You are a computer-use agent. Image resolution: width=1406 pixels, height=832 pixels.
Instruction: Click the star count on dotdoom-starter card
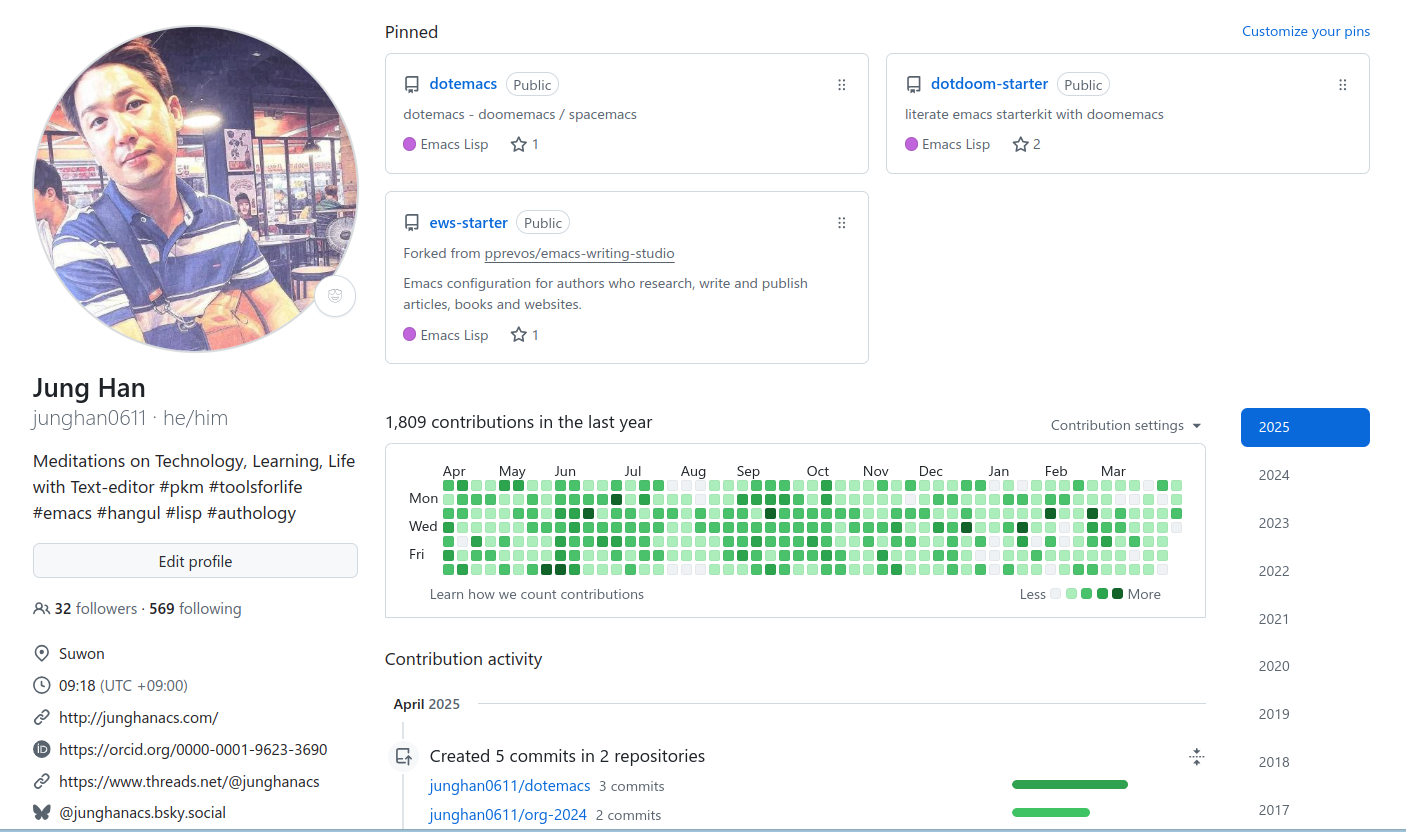point(1027,144)
